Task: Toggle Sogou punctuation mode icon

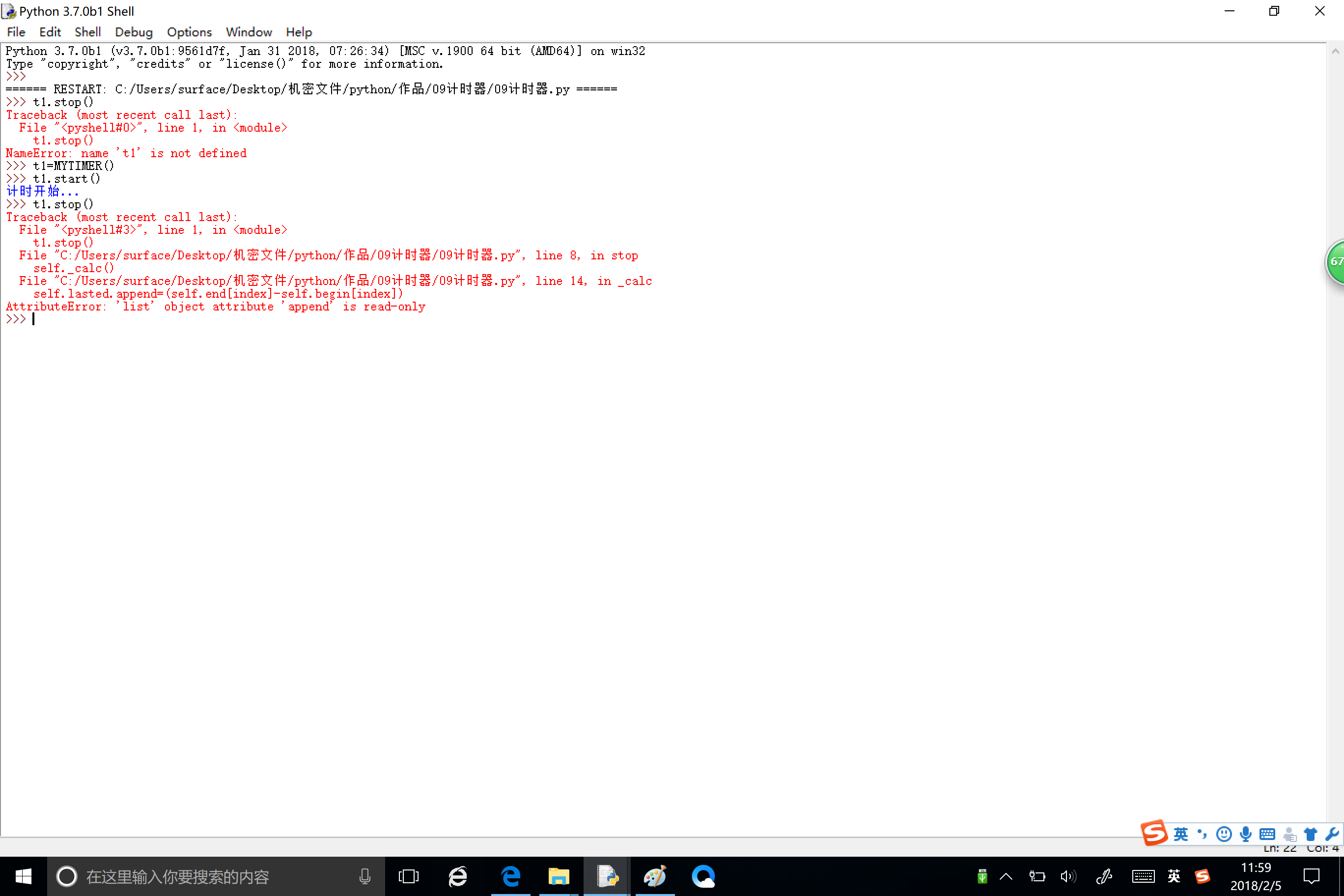Action: pyautogui.click(x=1203, y=834)
